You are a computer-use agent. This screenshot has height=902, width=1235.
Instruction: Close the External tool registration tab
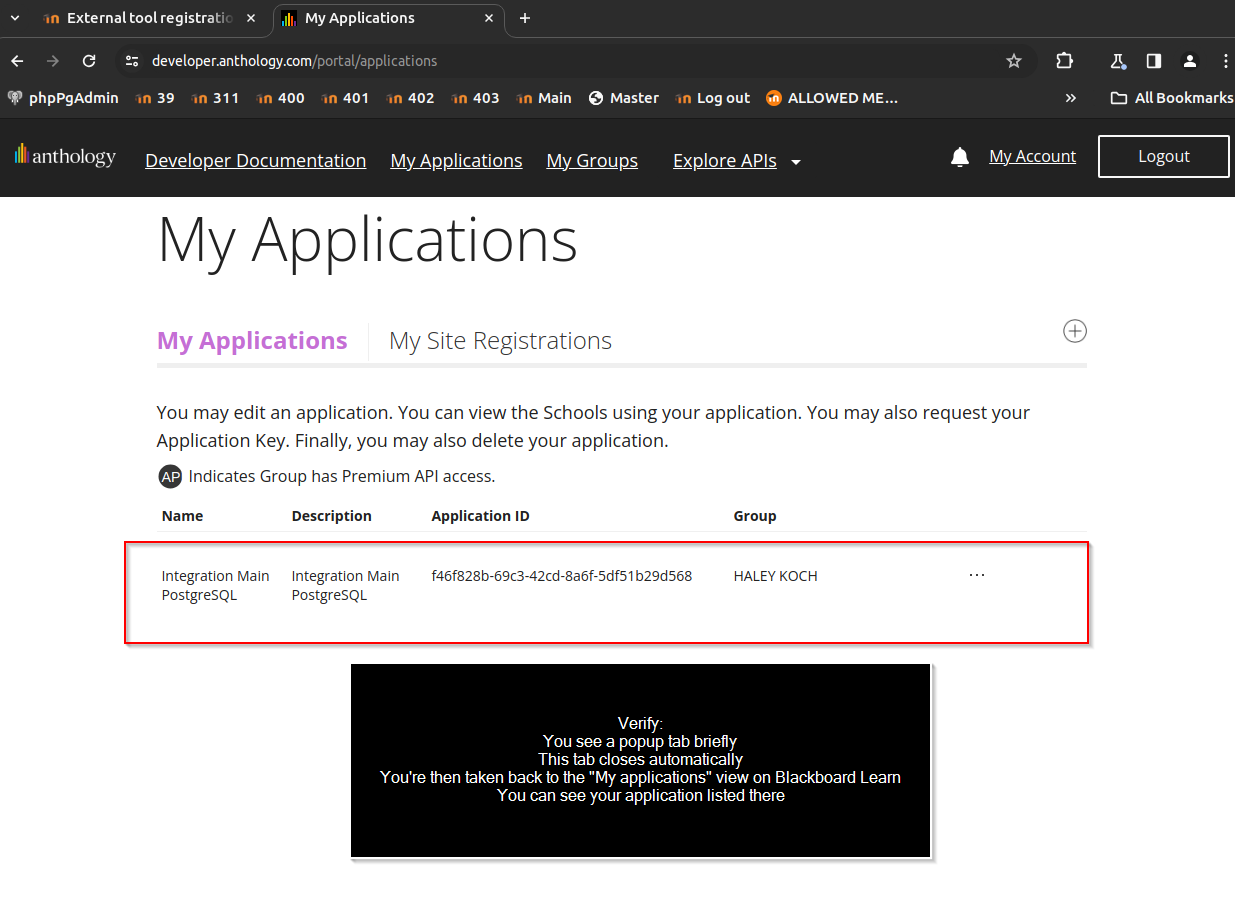[x=251, y=18]
